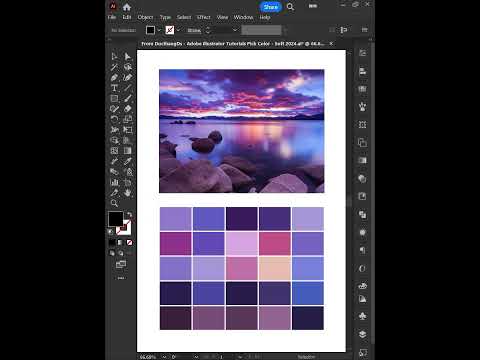
Task: Select the Paintbrush tool
Action: click(127, 98)
